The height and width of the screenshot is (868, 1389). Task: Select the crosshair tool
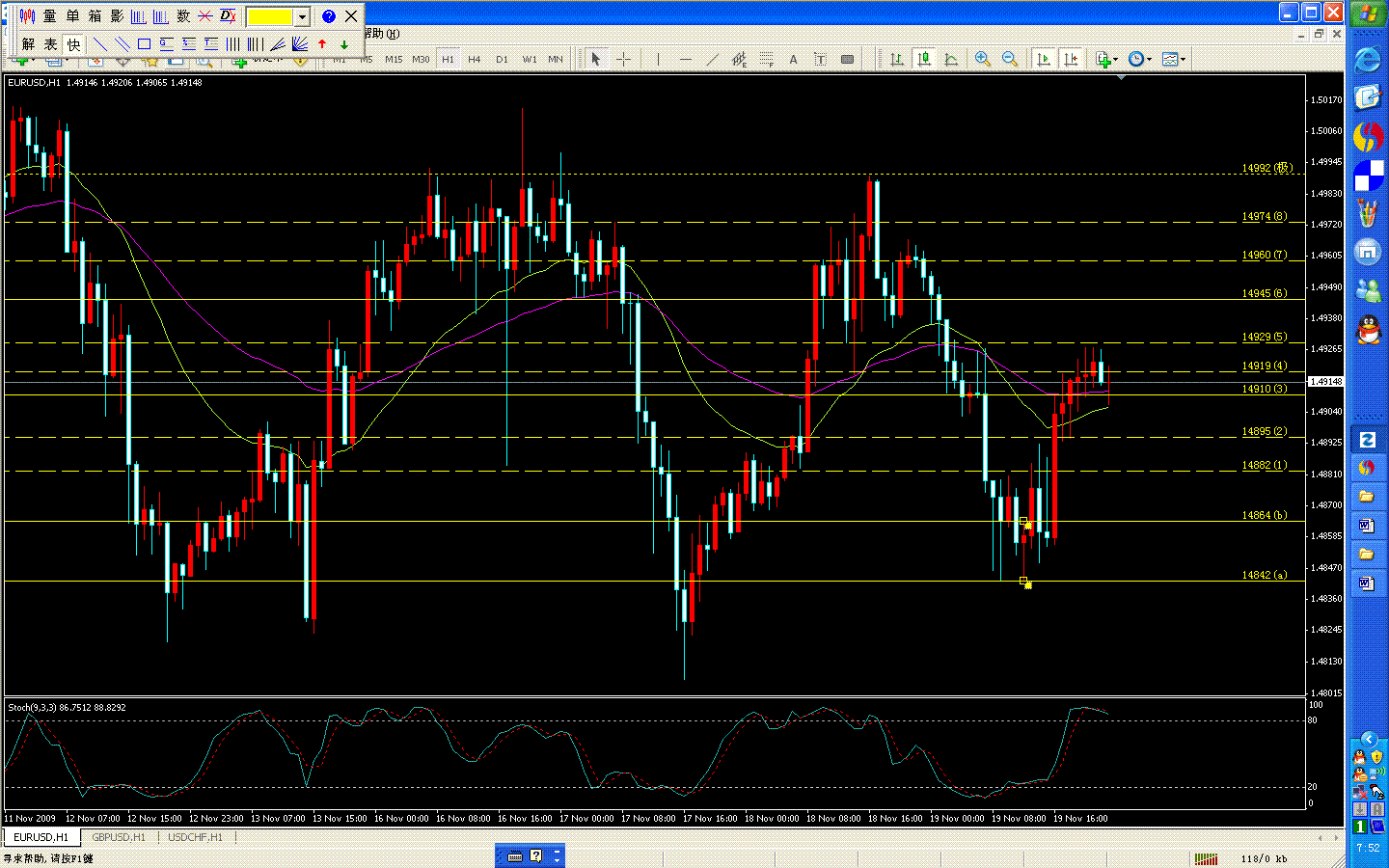tap(623, 60)
